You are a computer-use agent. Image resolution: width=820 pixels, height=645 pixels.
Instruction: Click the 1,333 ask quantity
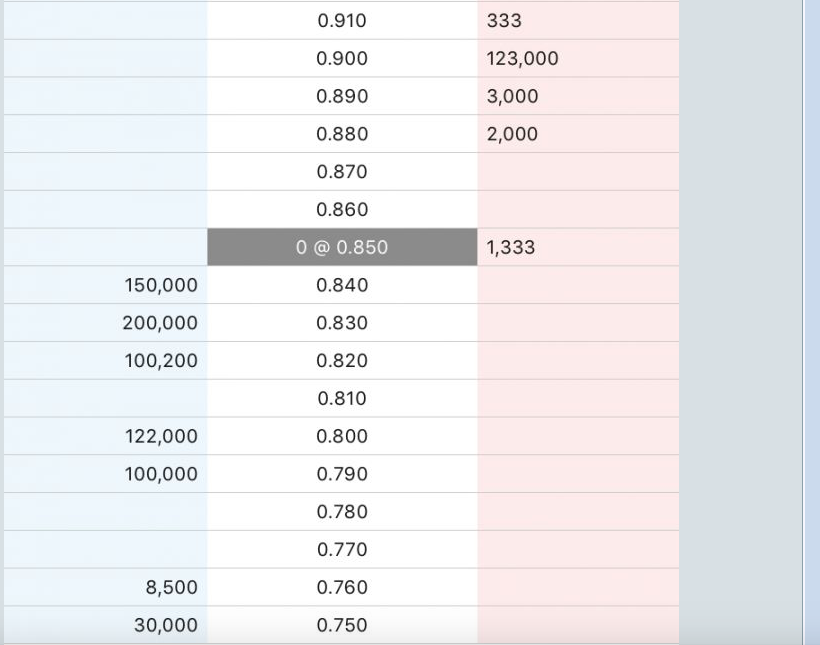511,247
